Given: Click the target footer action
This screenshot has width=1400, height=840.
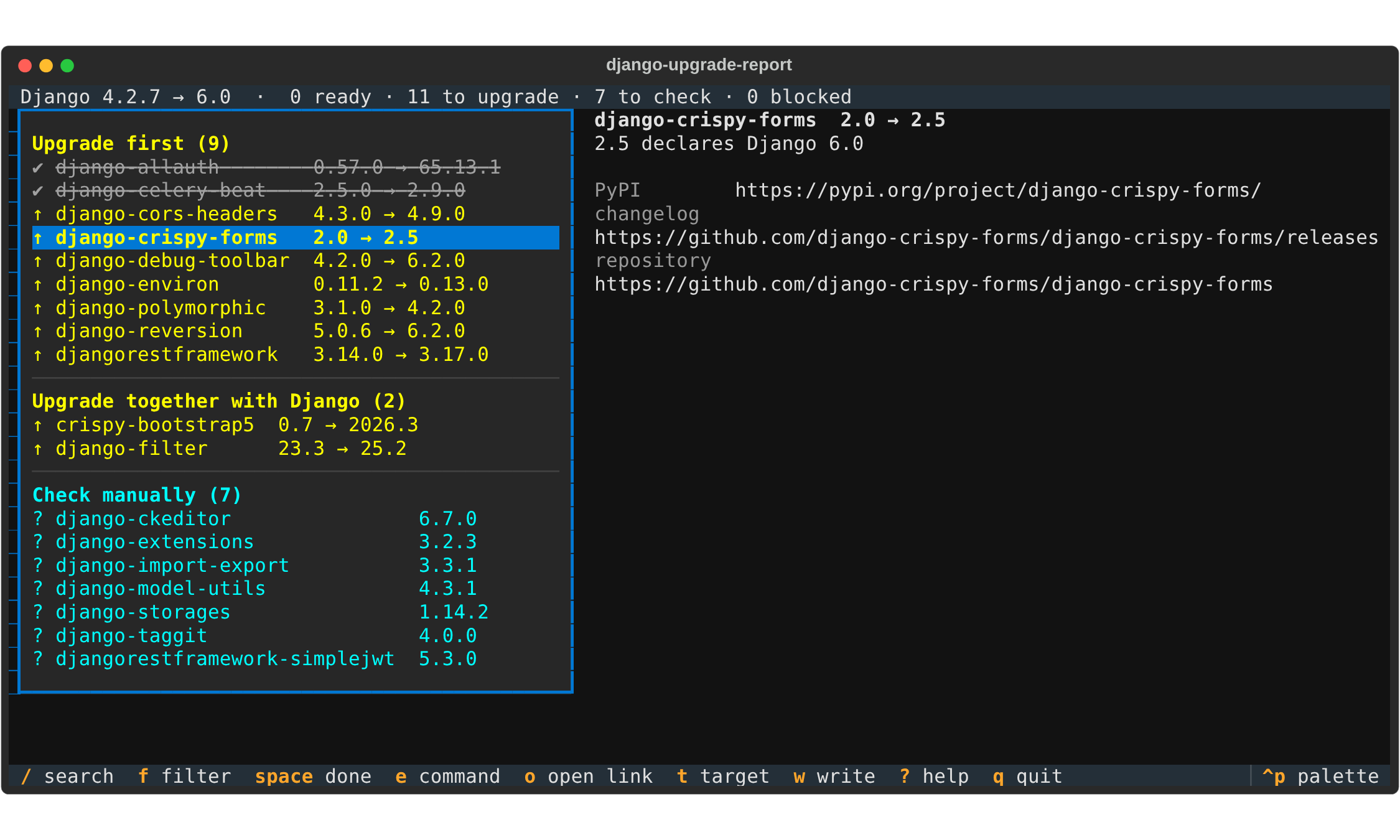Looking at the screenshot, I should (x=723, y=777).
